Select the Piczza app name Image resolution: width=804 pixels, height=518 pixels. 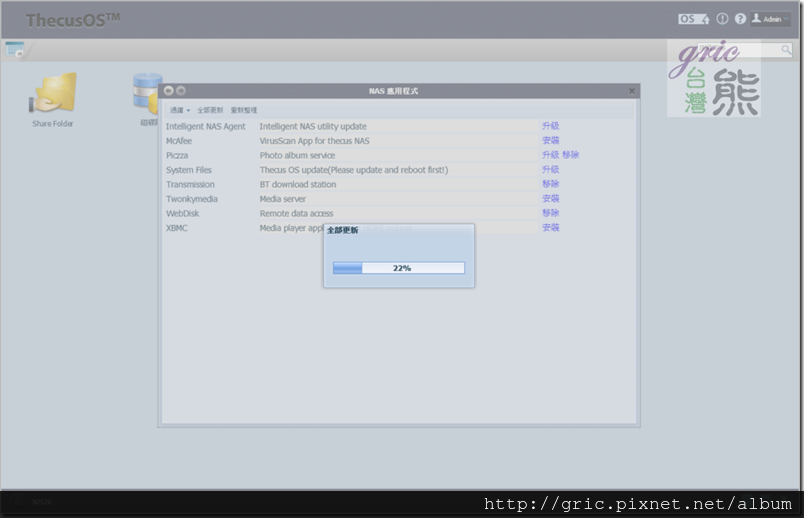(x=177, y=155)
